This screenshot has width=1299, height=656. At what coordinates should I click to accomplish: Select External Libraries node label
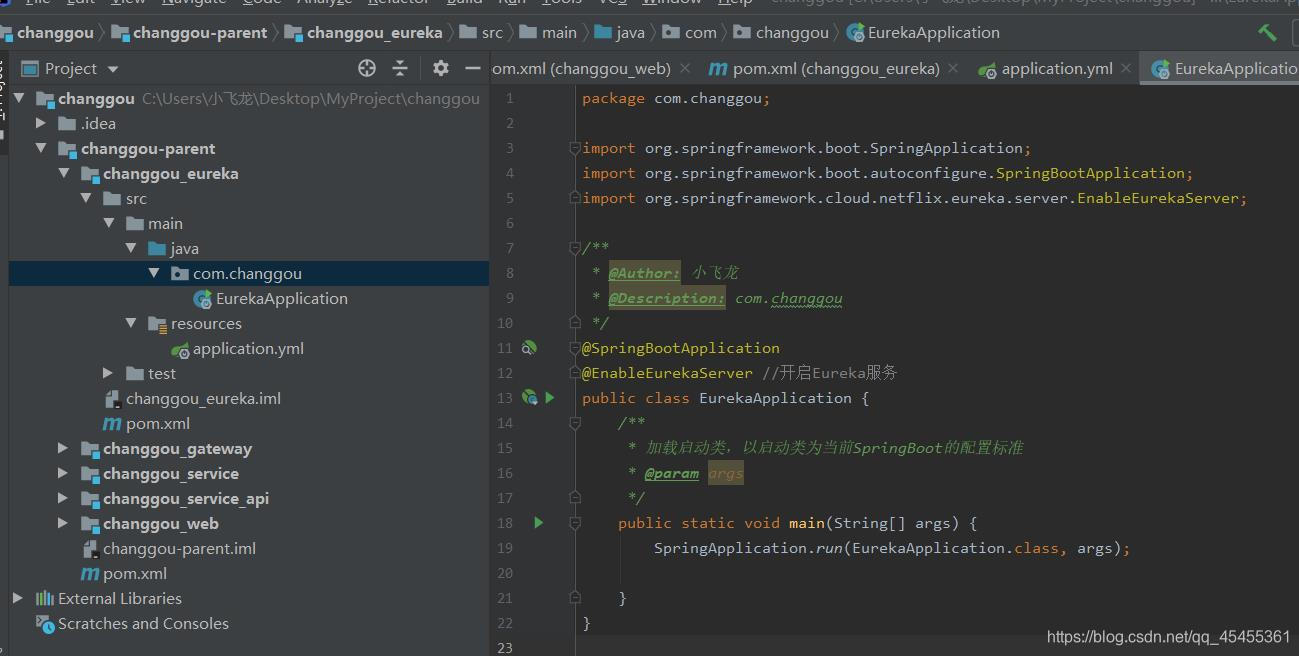click(x=120, y=598)
